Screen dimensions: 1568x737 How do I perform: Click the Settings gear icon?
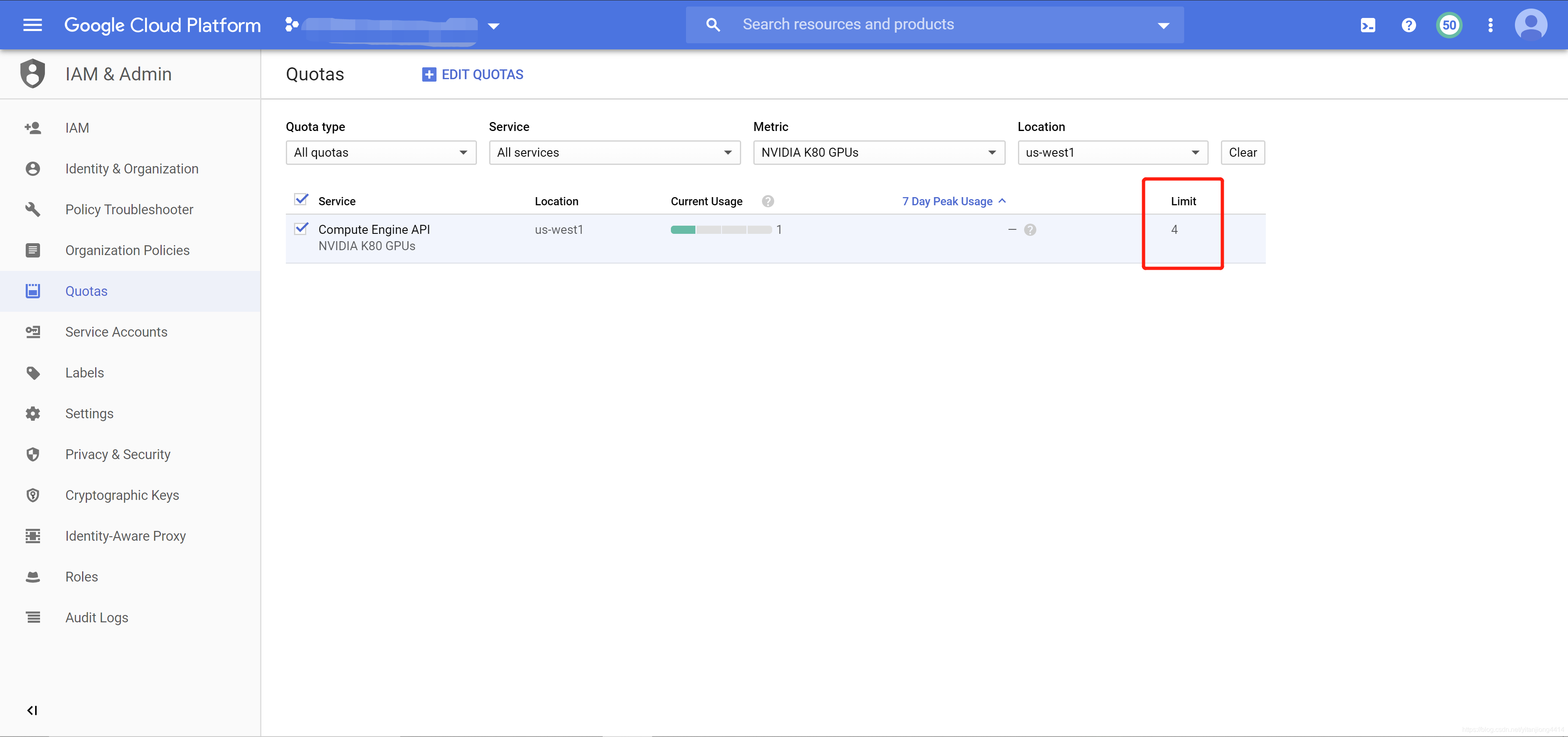point(33,413)
